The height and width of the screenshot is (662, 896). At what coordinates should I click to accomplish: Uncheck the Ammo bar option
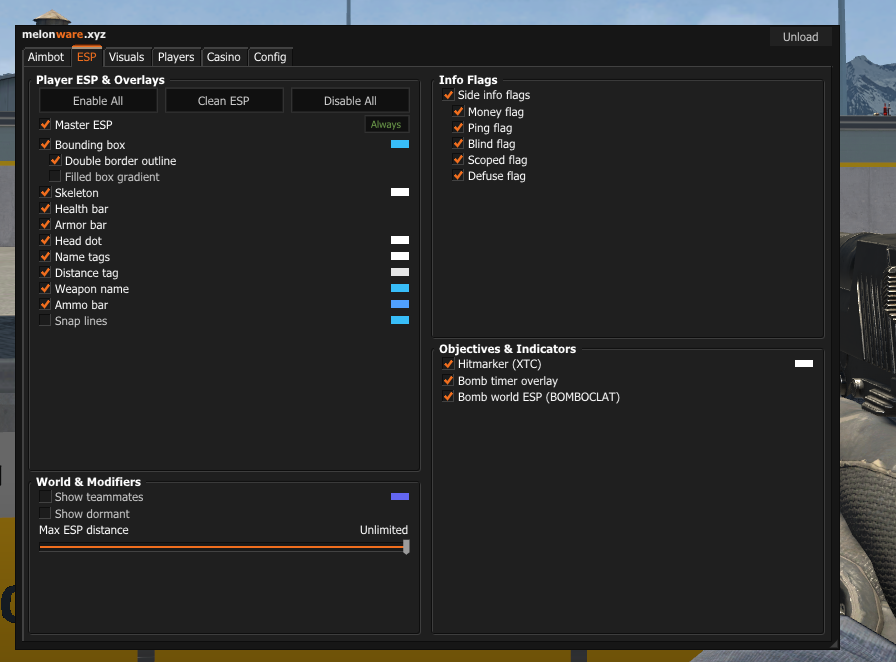[45, 304]
